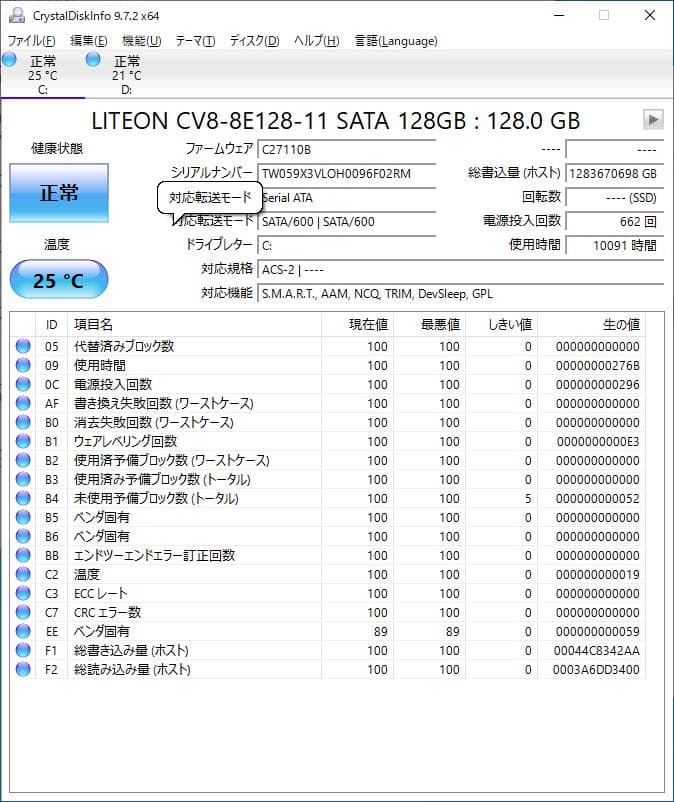Click the blue indicator beside ウェアレベリング回数
The height and width of the screenshot is (802, 674).
click(23, 441)
